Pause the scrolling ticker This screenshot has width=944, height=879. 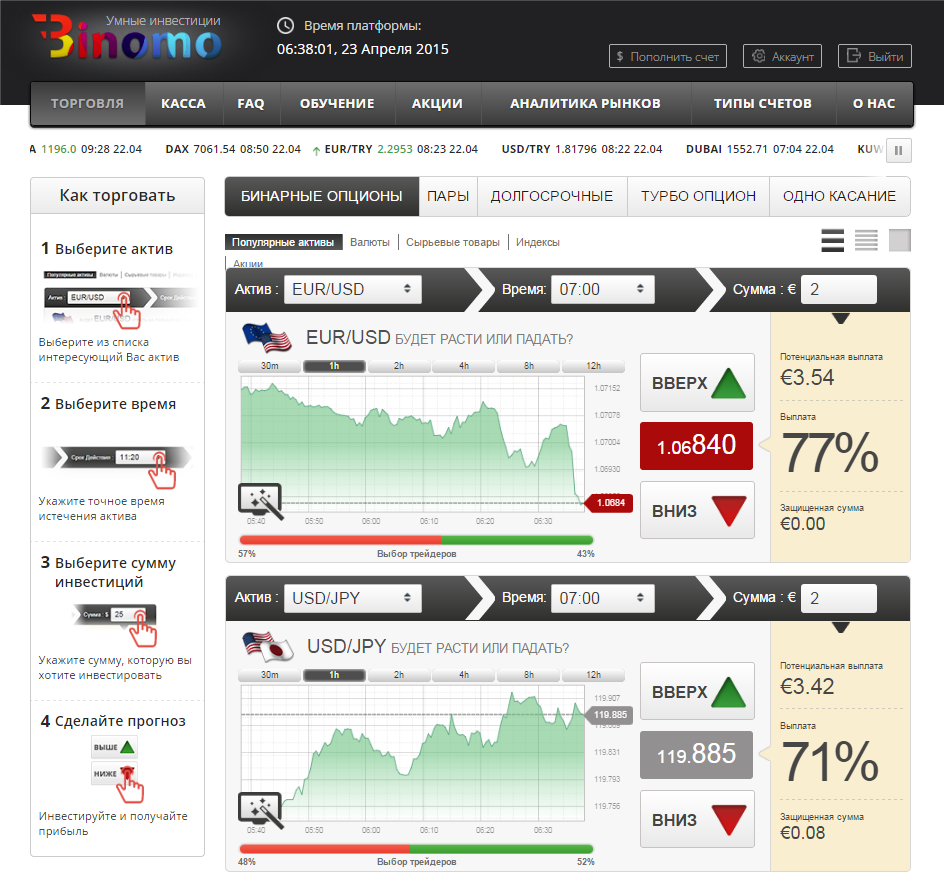898,150
